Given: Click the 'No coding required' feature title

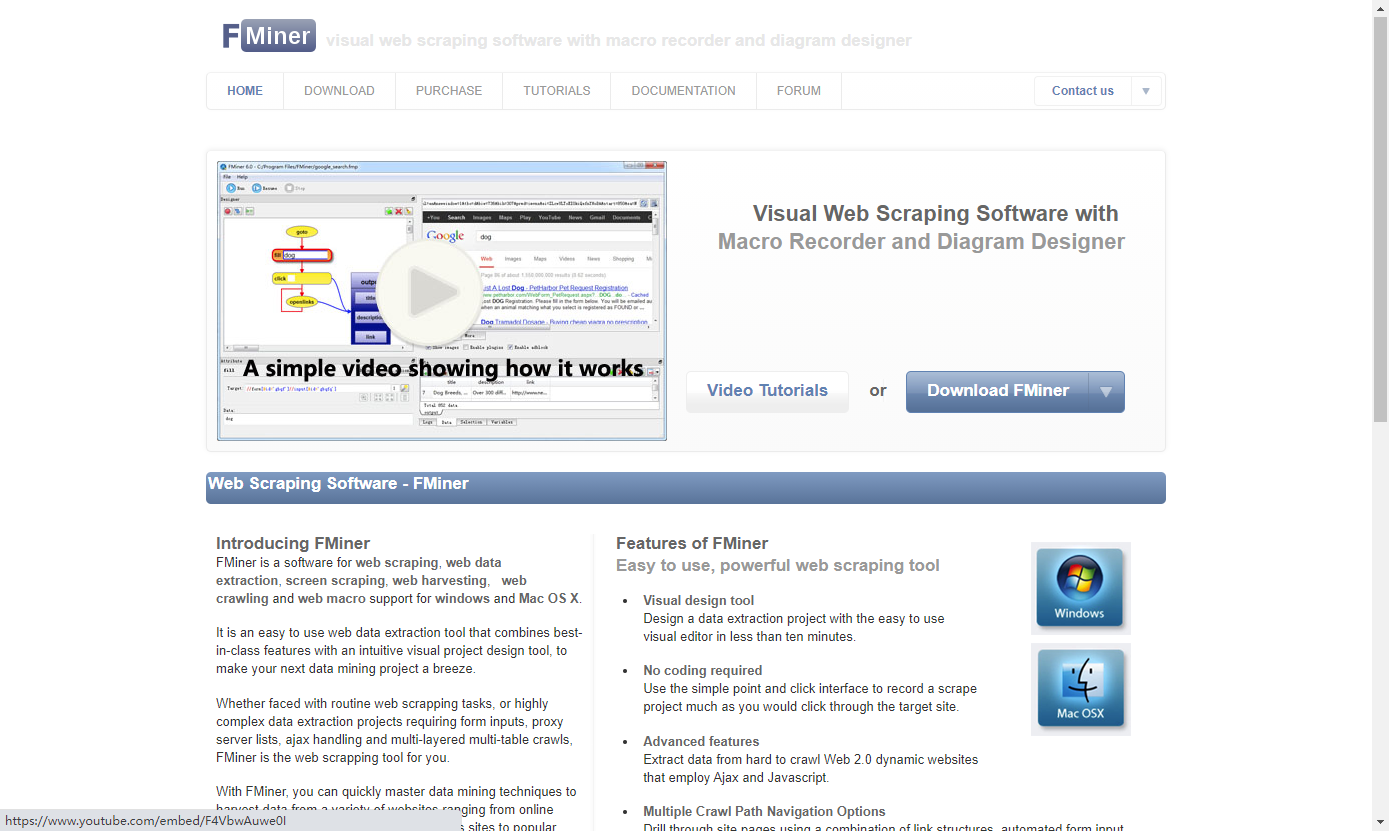Looking at the screenshot, I should point(703,671).
